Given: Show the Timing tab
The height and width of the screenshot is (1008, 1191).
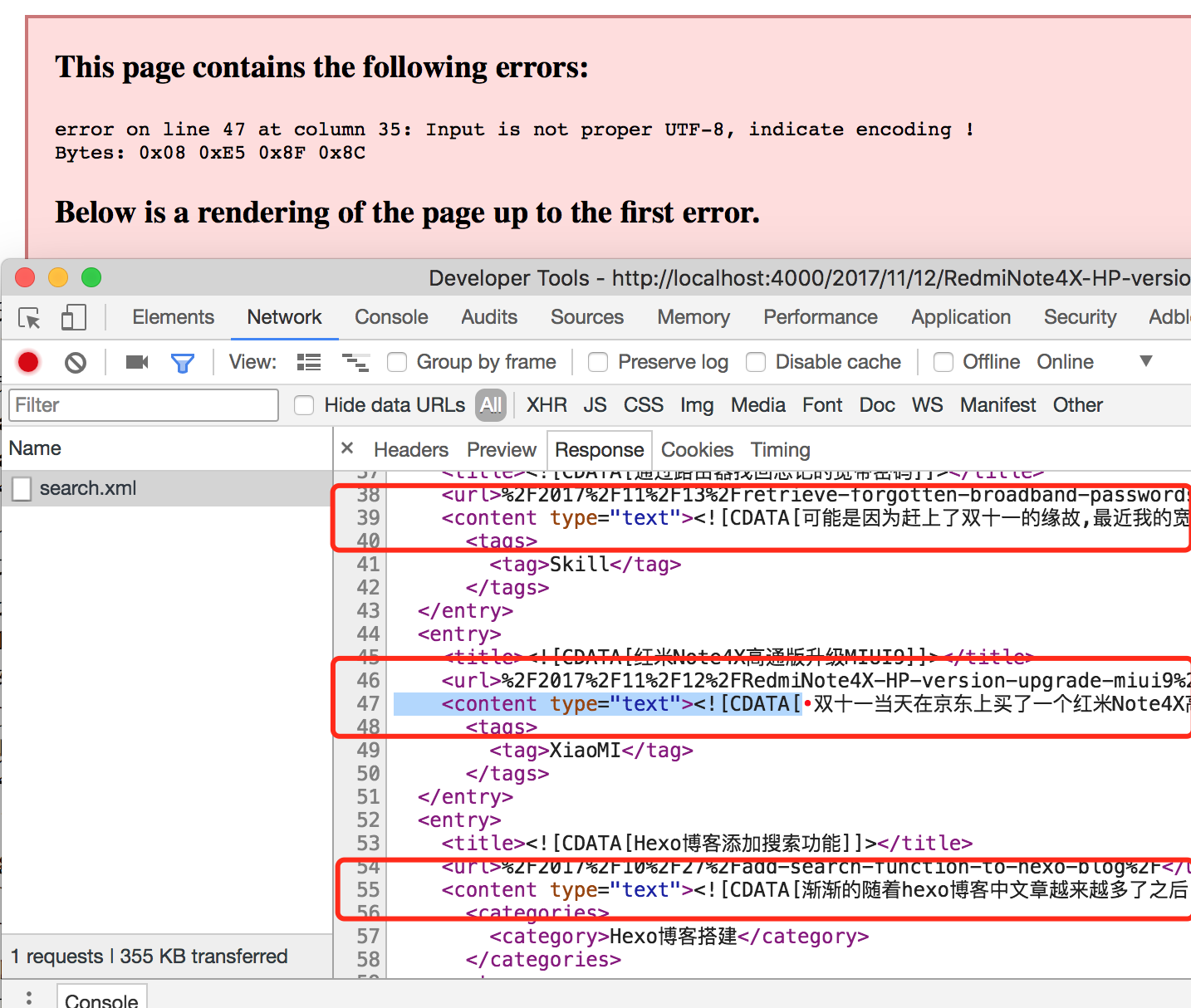Looking at the screenshot, I should [x=780, y=450].
